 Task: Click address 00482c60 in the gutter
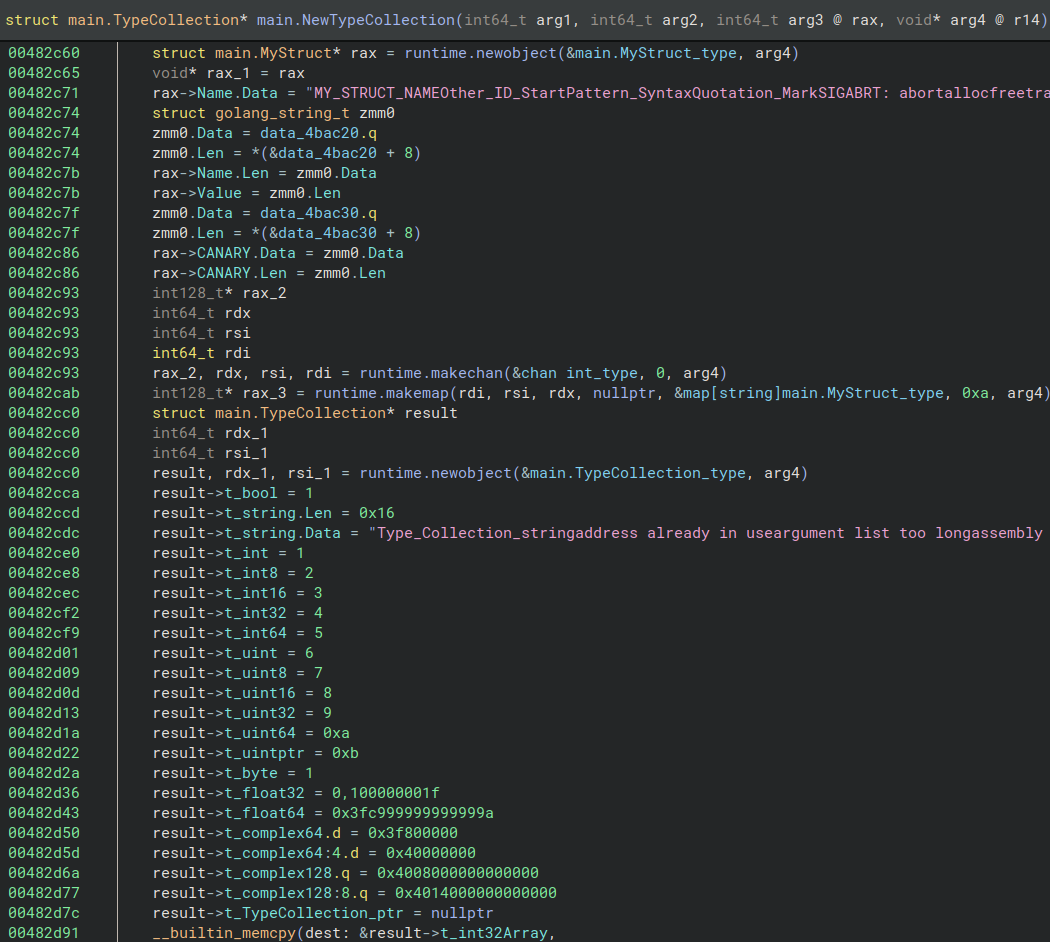click(44, 53)
